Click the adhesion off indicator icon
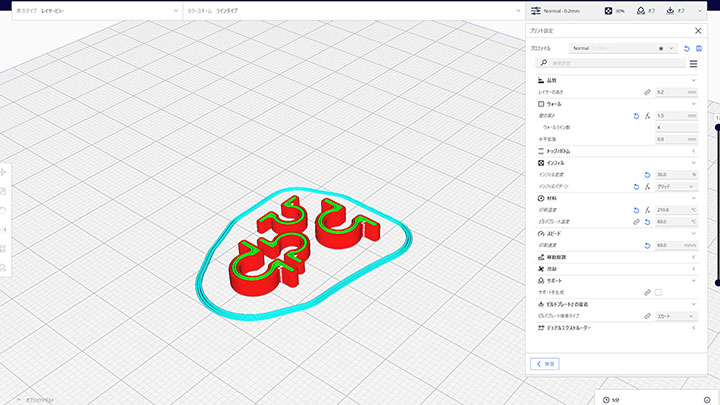Screen dimensions: 720x405 tap(670, 11)
